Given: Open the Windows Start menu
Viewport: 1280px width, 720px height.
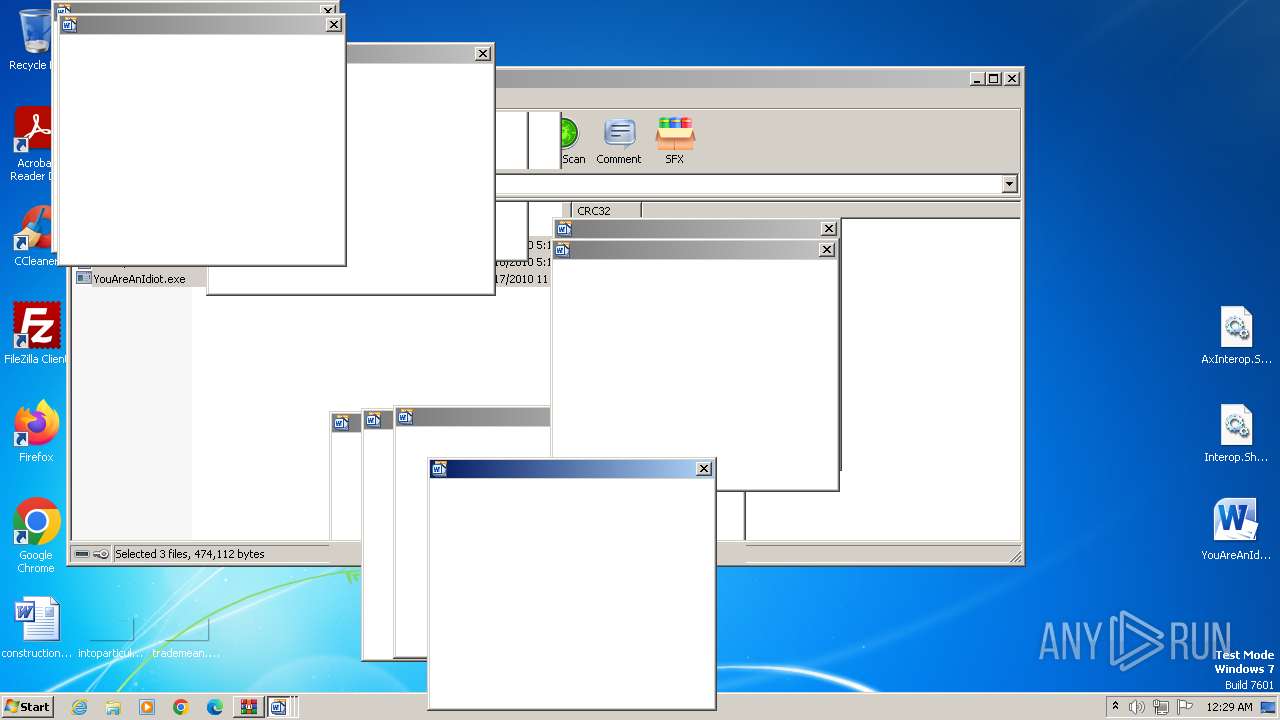Looking at the screenshot, I should pos(27,707).
